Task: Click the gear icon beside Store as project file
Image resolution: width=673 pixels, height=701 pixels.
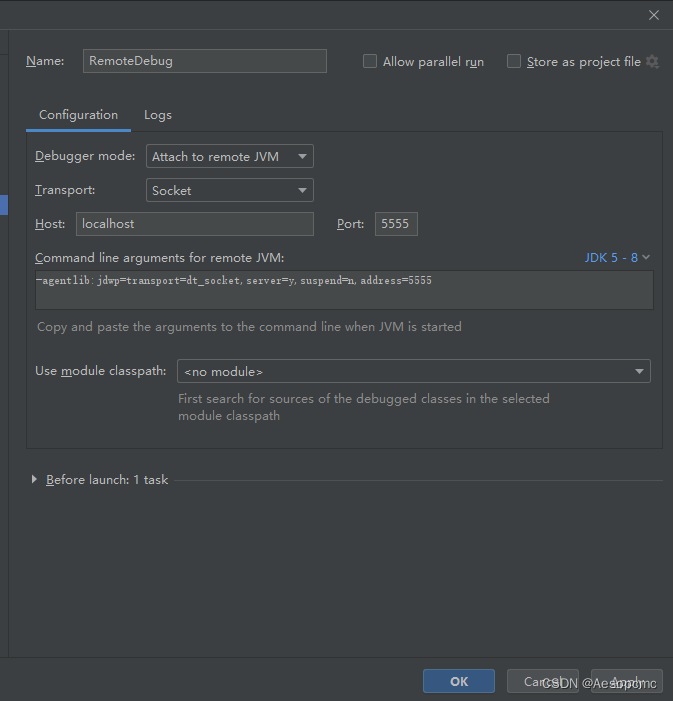Action: 653,62
